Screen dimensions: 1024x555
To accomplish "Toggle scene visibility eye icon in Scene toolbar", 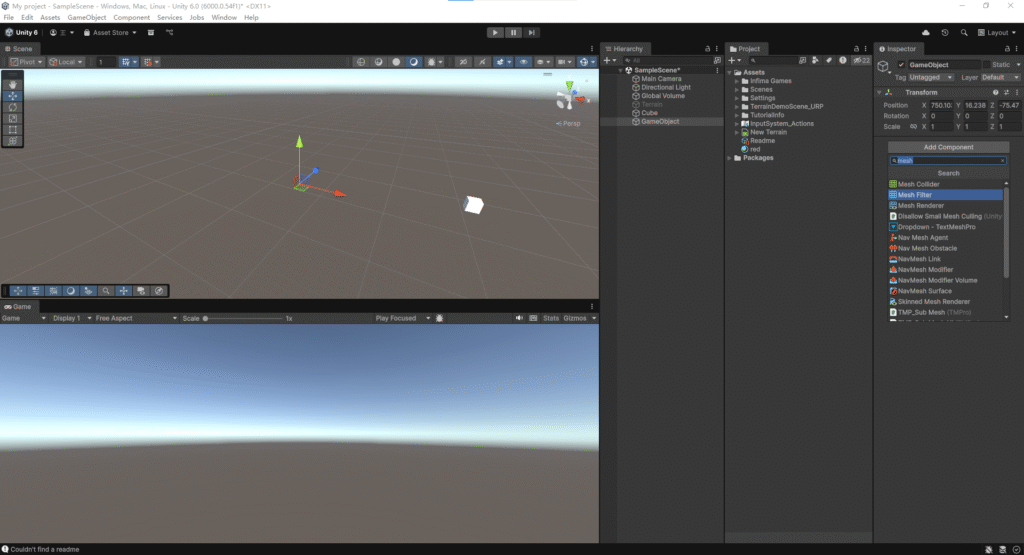I will [x=523, y=62].
